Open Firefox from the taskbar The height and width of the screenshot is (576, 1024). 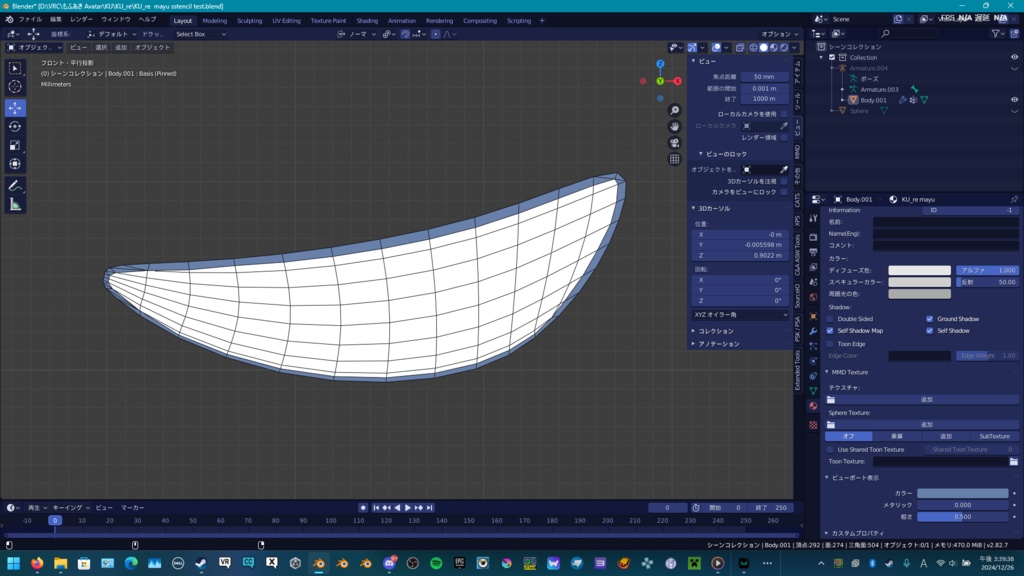point(37,563)
